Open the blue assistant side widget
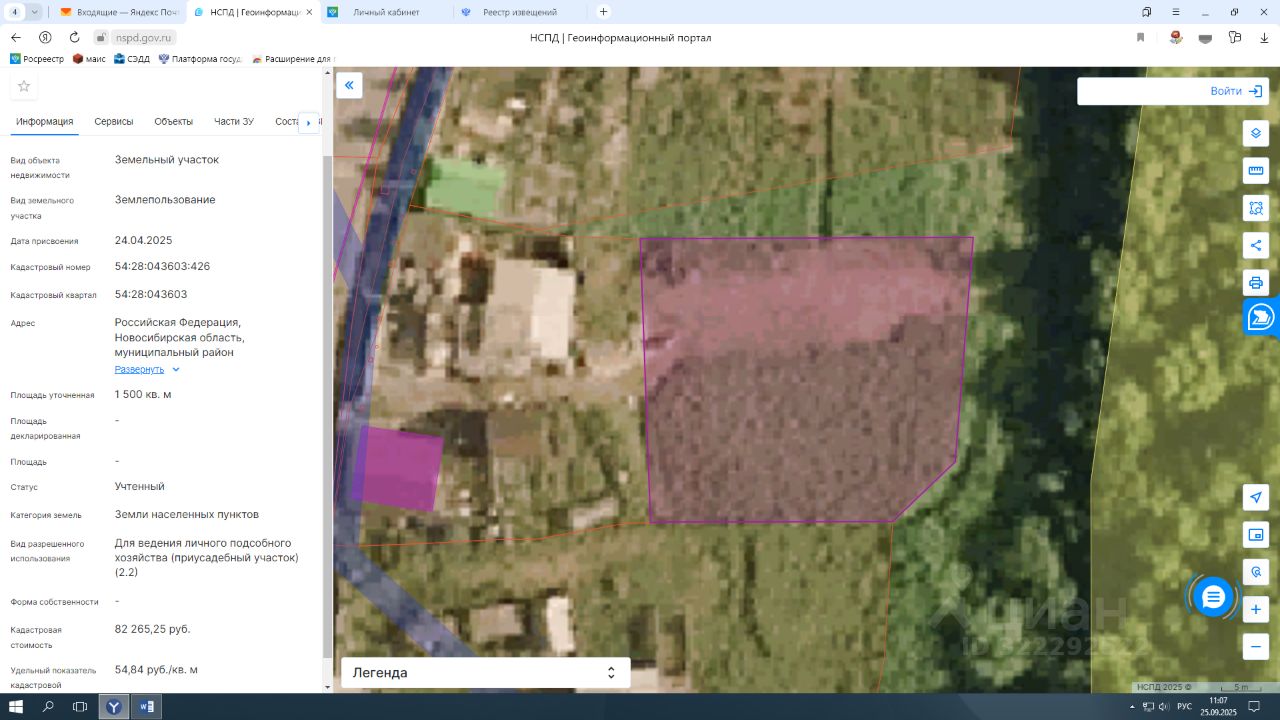This screenshot has height=720, width=1280. (x=1261, y=318)
